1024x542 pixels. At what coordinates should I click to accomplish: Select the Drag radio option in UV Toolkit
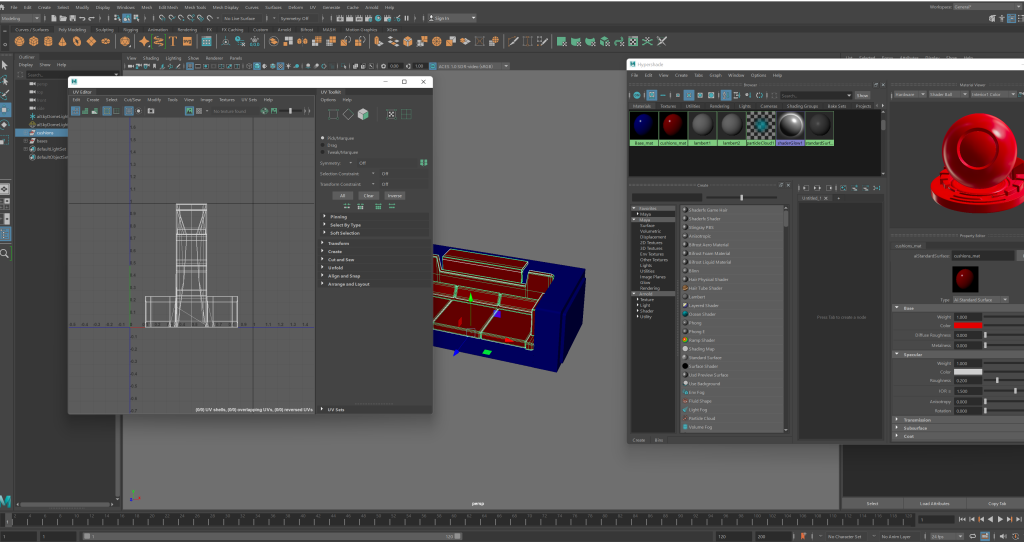click(322, 145)
